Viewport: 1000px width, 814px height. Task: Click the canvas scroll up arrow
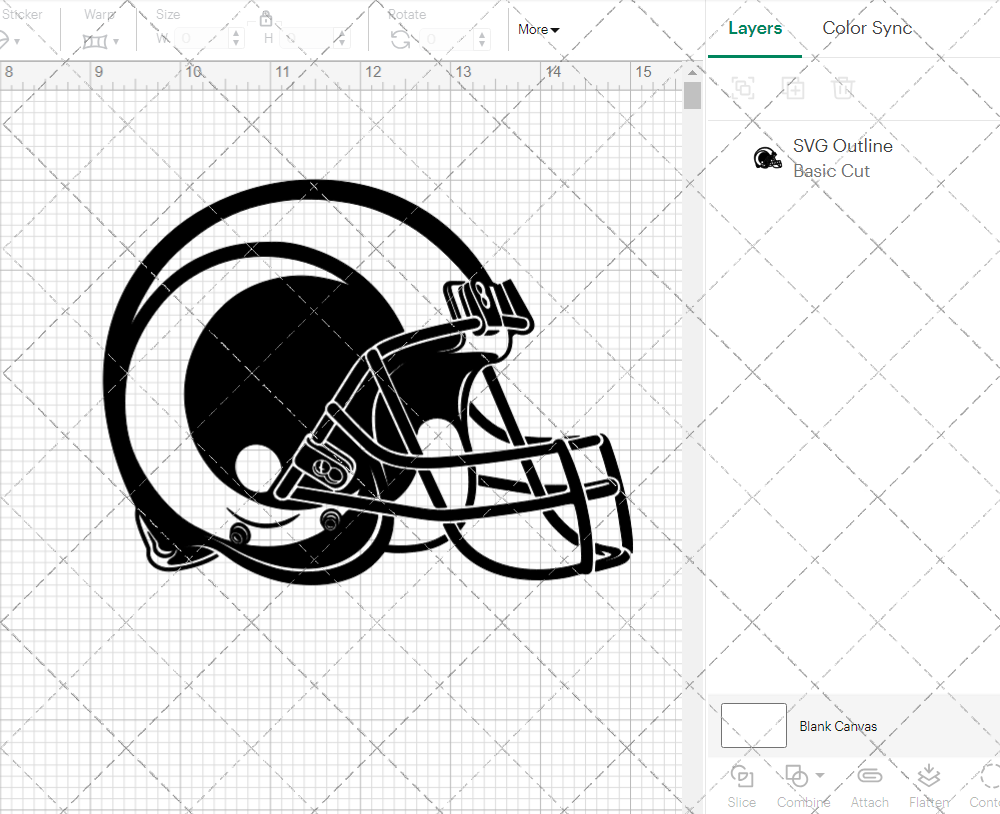click(692, 72)
